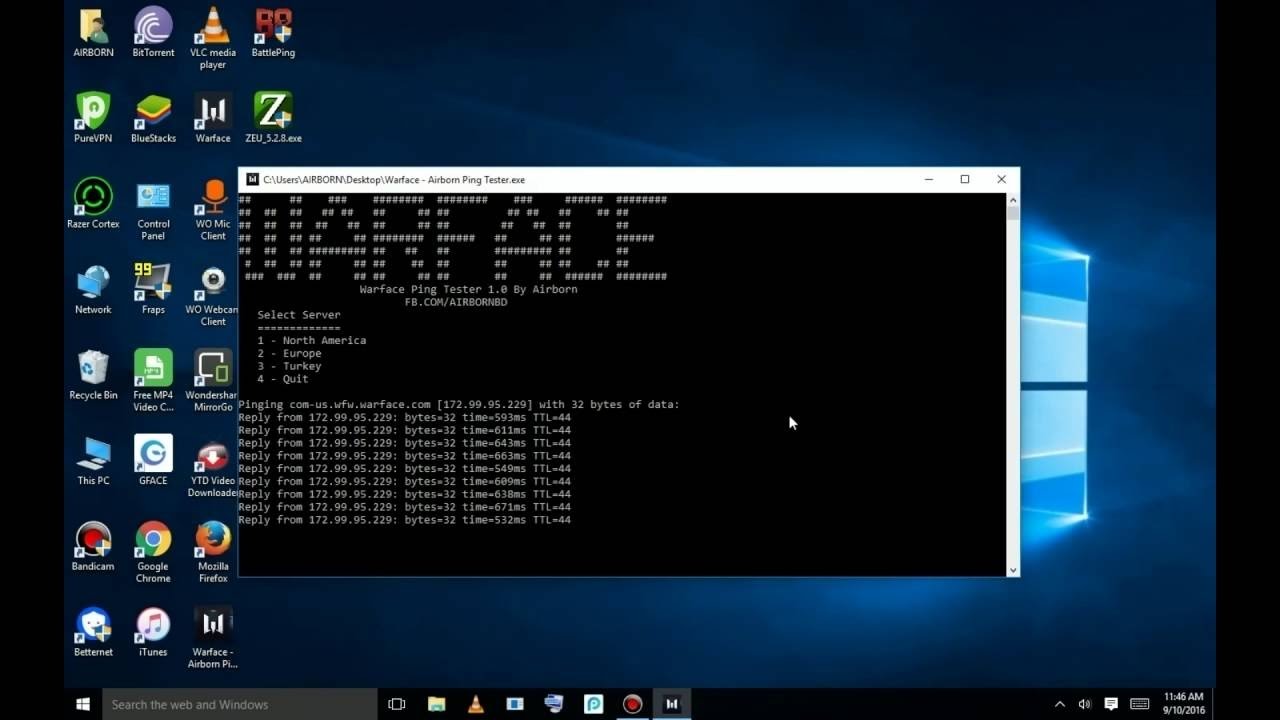The height and width of the screenshot is (720, 1280).
Task: Launch BitTorrent from the desktop
Action: point(153,33)
